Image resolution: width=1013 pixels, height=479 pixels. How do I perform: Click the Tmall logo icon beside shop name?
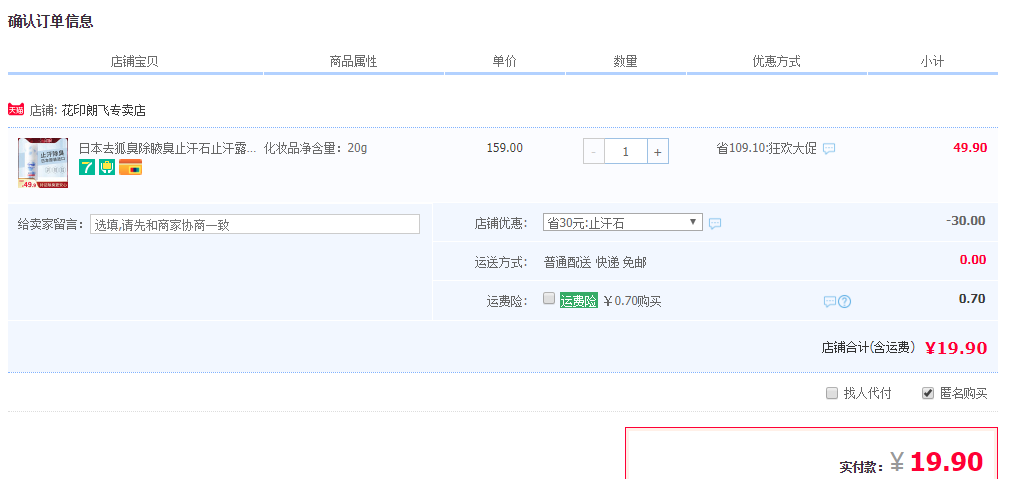(x=16, y=110)
